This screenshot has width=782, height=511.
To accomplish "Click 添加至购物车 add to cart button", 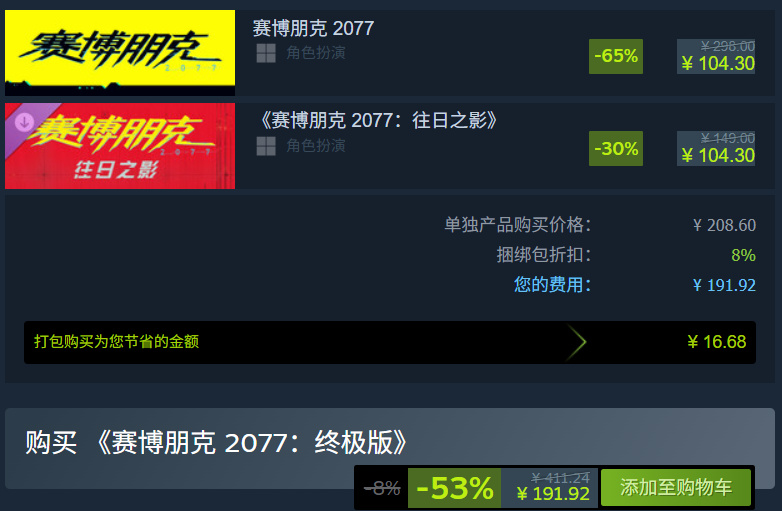I will click(676, 488).
